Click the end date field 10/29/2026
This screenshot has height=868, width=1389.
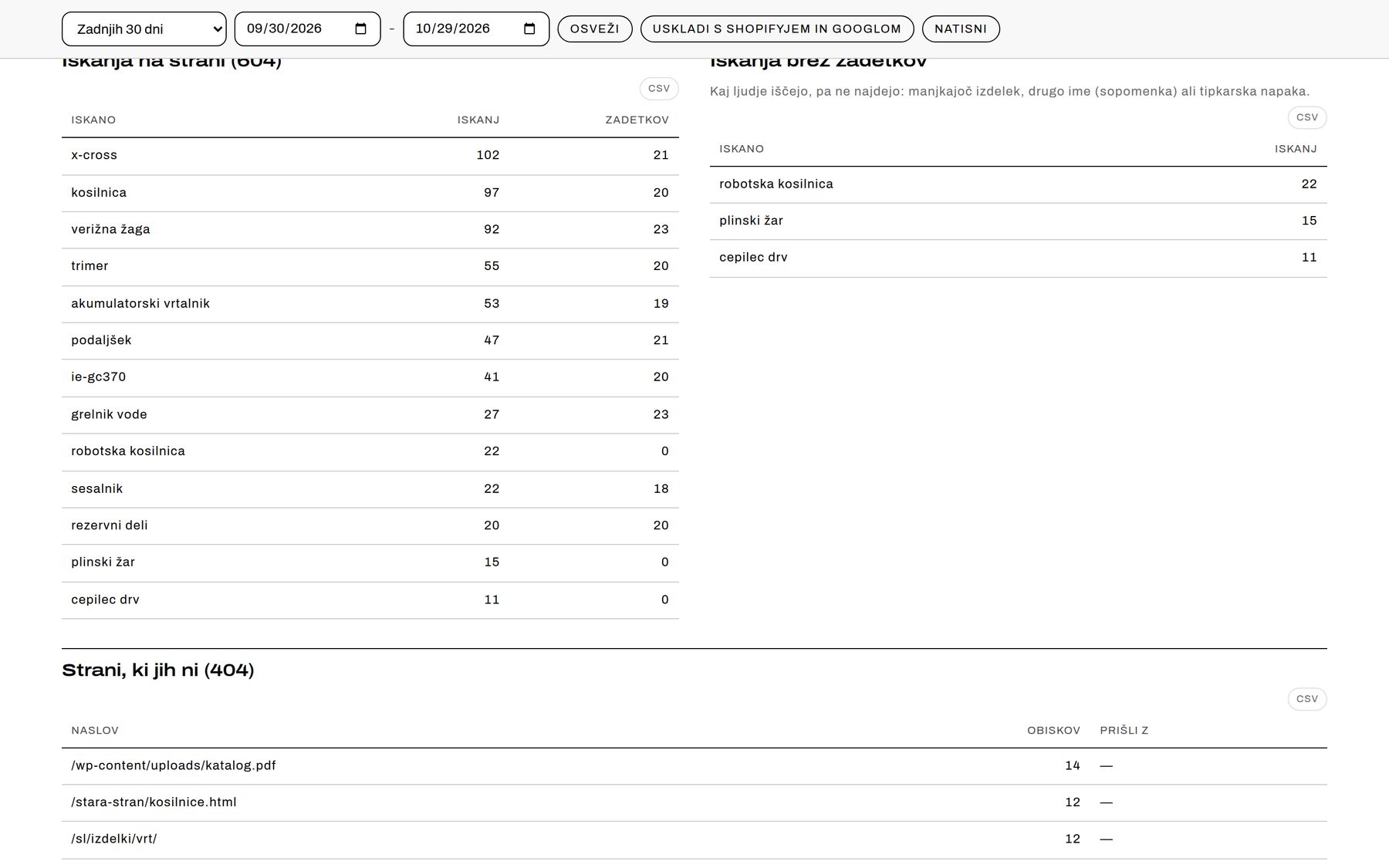476,29
